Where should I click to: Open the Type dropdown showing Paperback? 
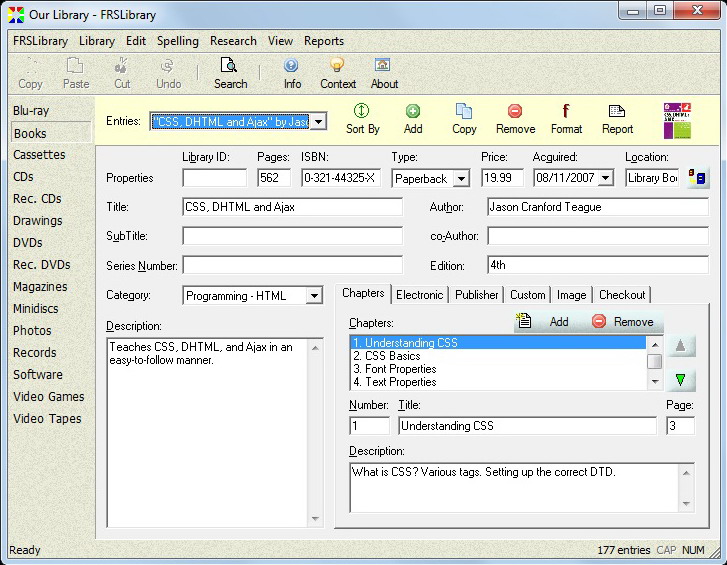pyautogui.click(x=461, y=178)
